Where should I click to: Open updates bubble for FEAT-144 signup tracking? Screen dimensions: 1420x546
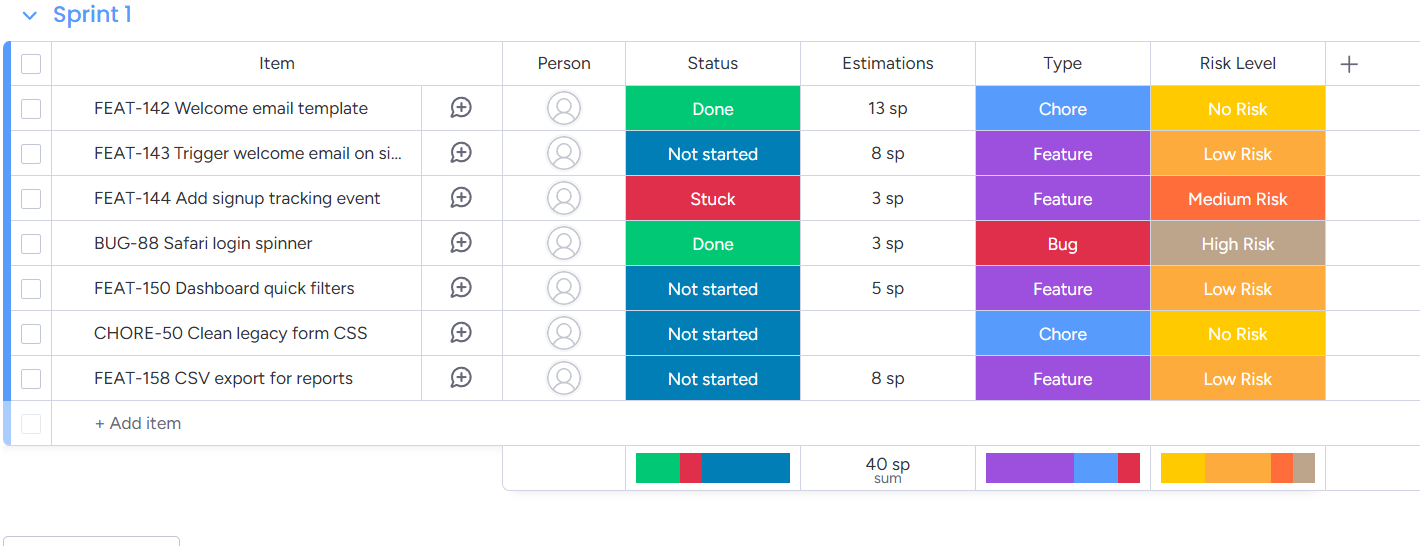(461, 198)
